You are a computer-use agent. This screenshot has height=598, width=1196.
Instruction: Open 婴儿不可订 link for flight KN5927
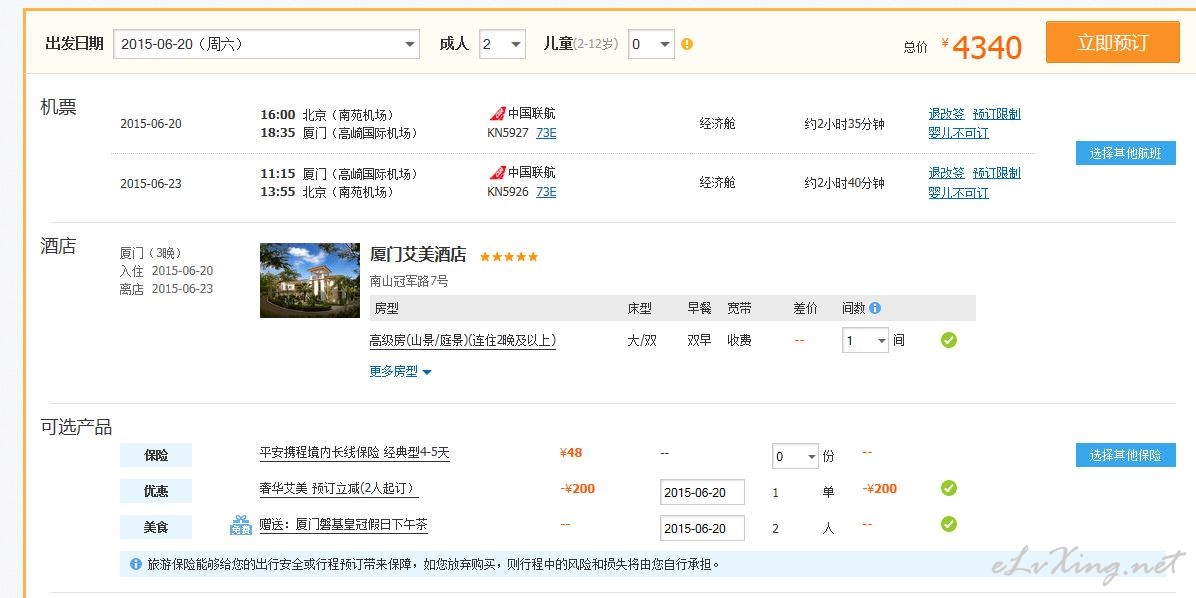(x=958, y=133)
